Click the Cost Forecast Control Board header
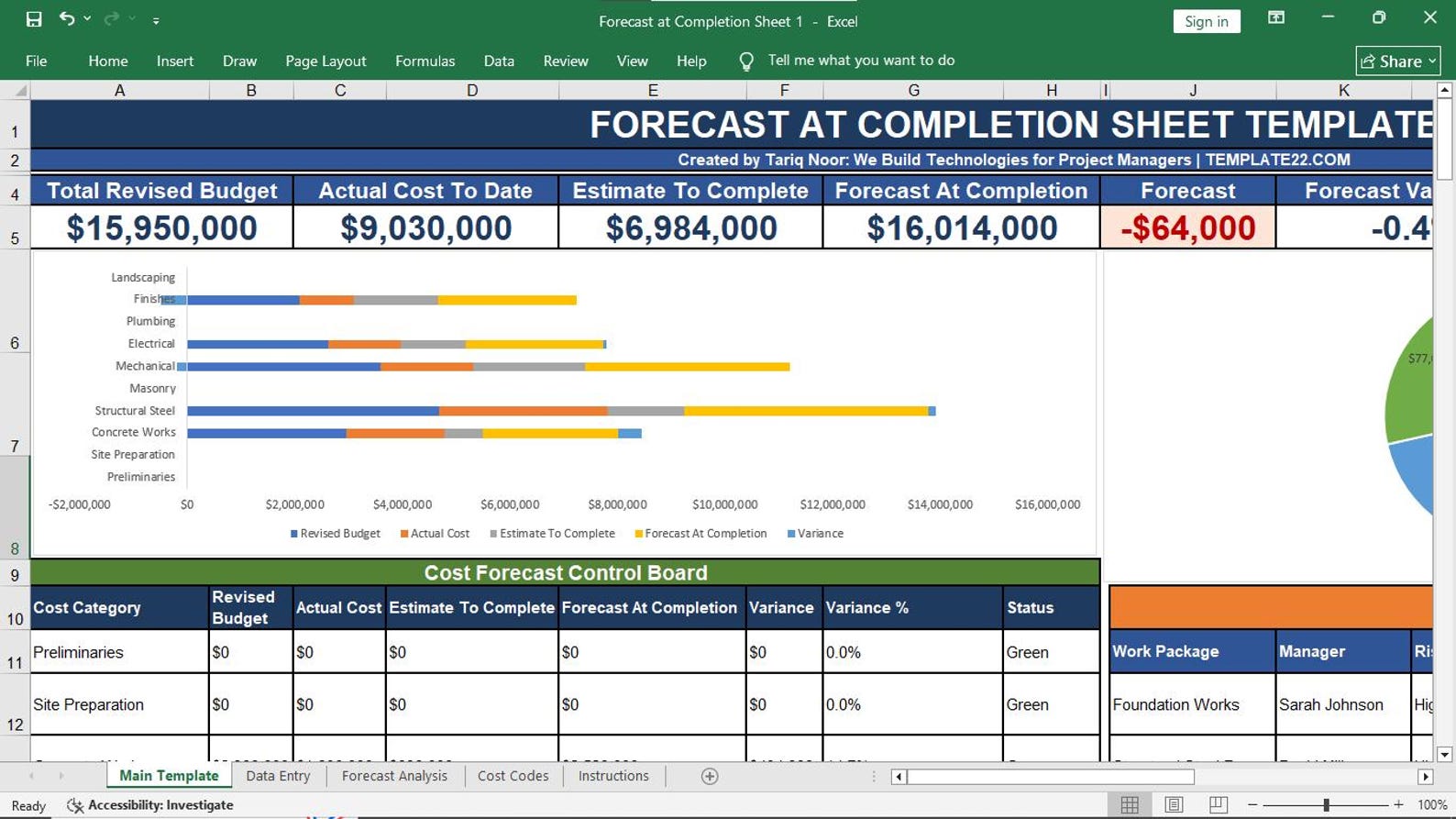 coord(565,573)
